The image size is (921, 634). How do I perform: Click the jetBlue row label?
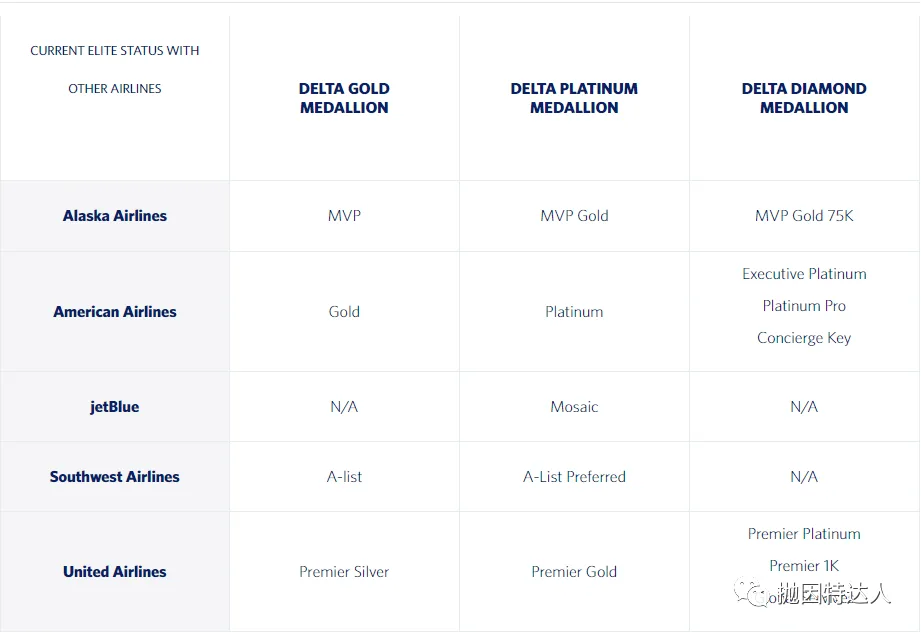[115, 407]
